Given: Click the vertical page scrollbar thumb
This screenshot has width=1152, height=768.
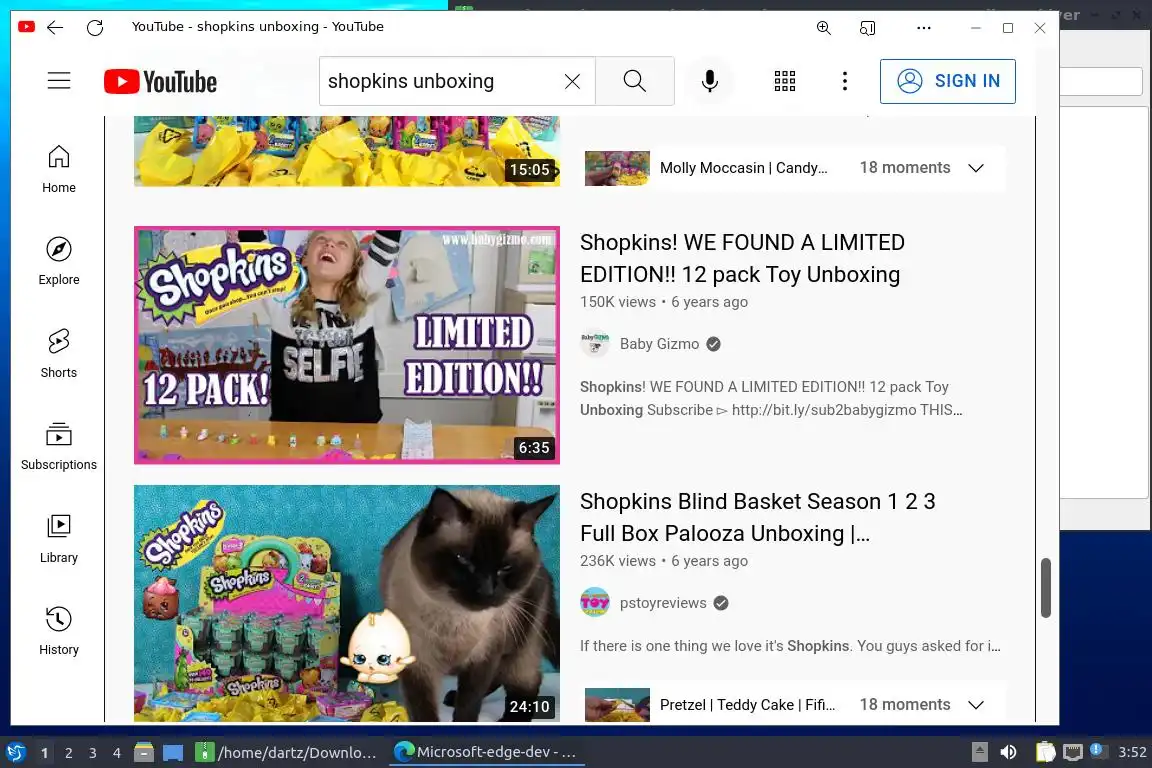Looking at the screenshot, I should click(x=1045, y=588).
